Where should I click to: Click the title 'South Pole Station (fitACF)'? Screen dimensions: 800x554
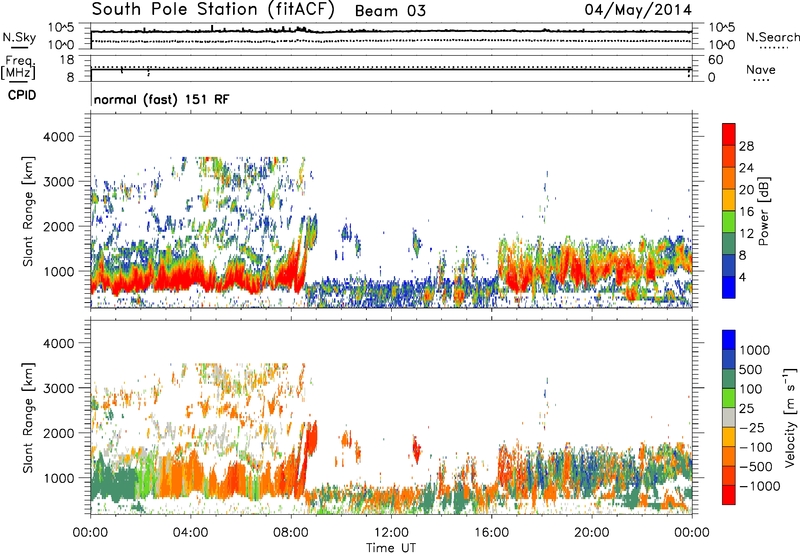[x=213, y=10]
